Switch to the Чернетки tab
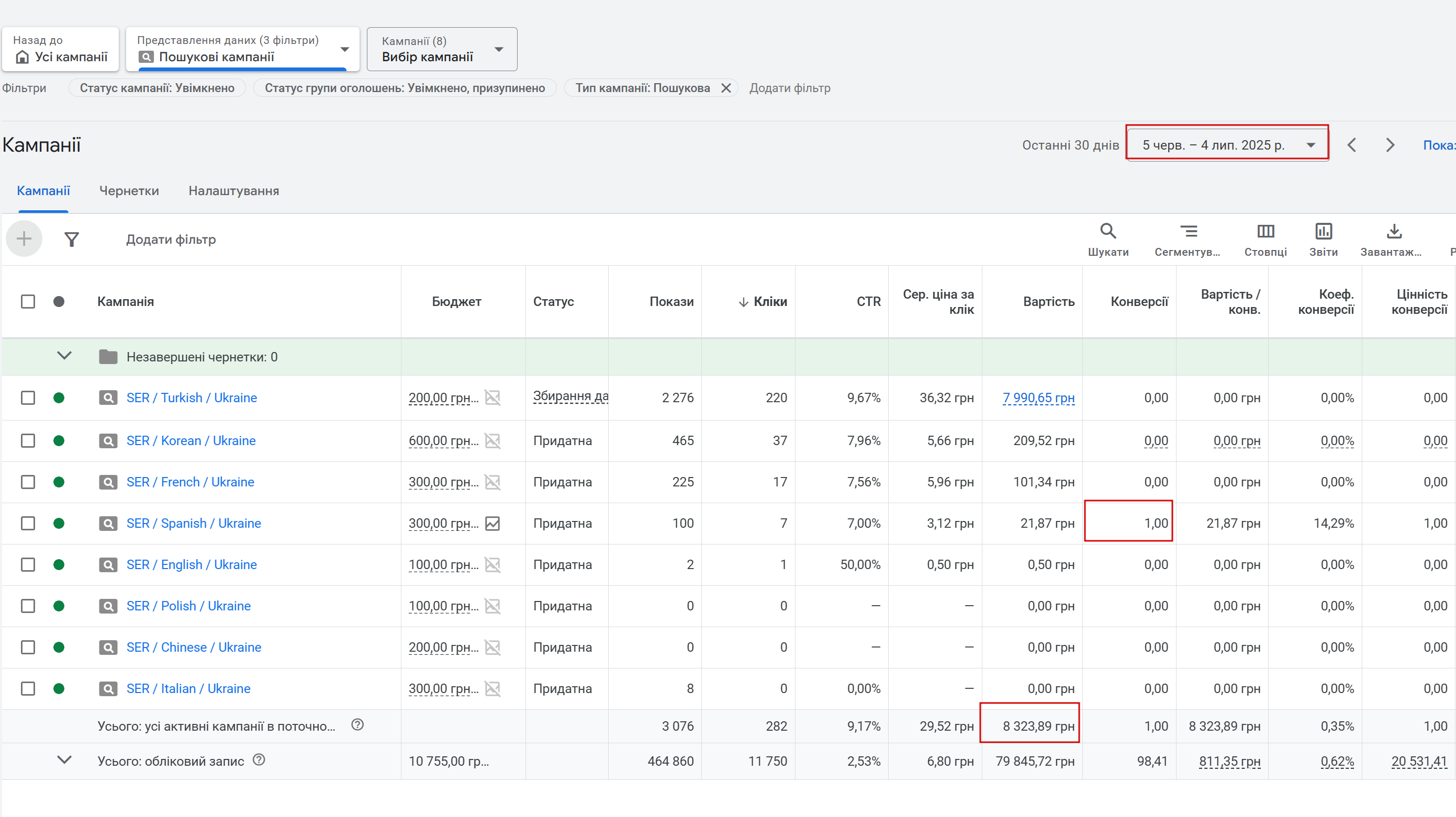1456x817 pixels. [x=129, y=191]
